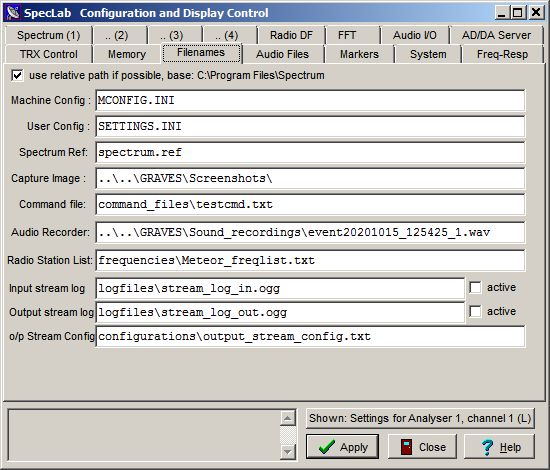Switch to the Markers tab
This screenshot has width=550, height=470.
359,54
